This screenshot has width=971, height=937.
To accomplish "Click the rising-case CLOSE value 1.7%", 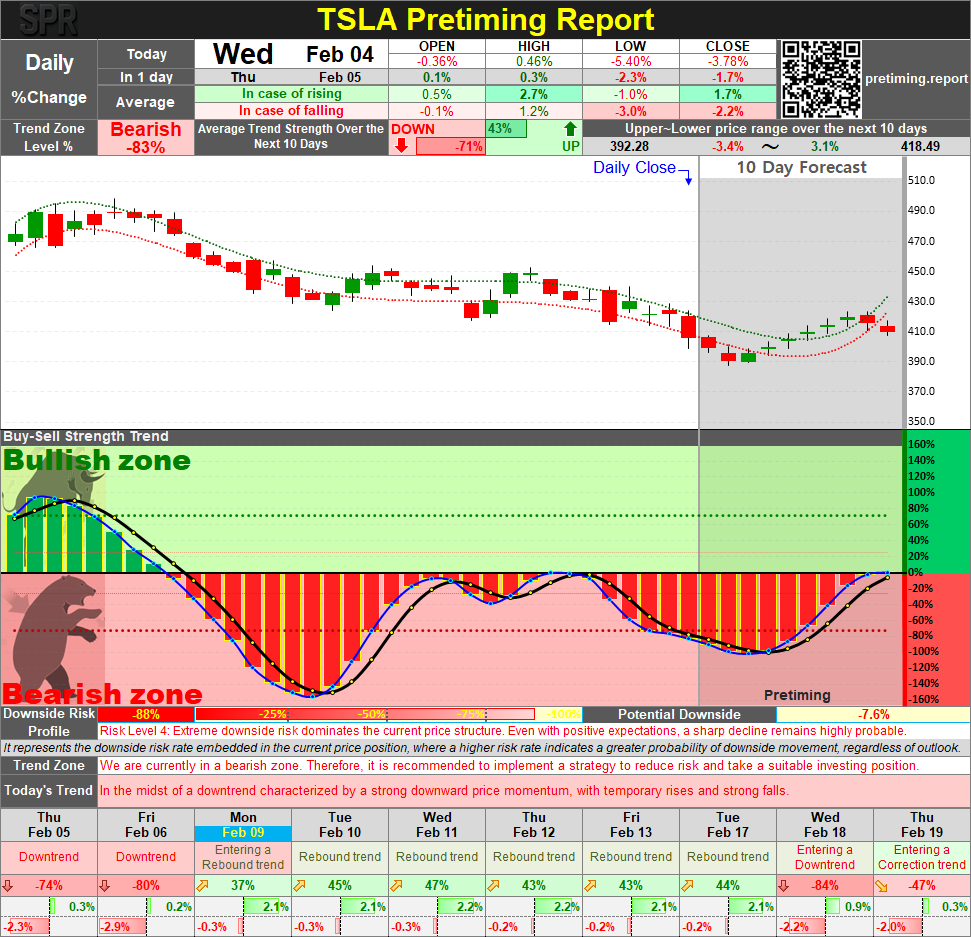I will pos(728,94).
